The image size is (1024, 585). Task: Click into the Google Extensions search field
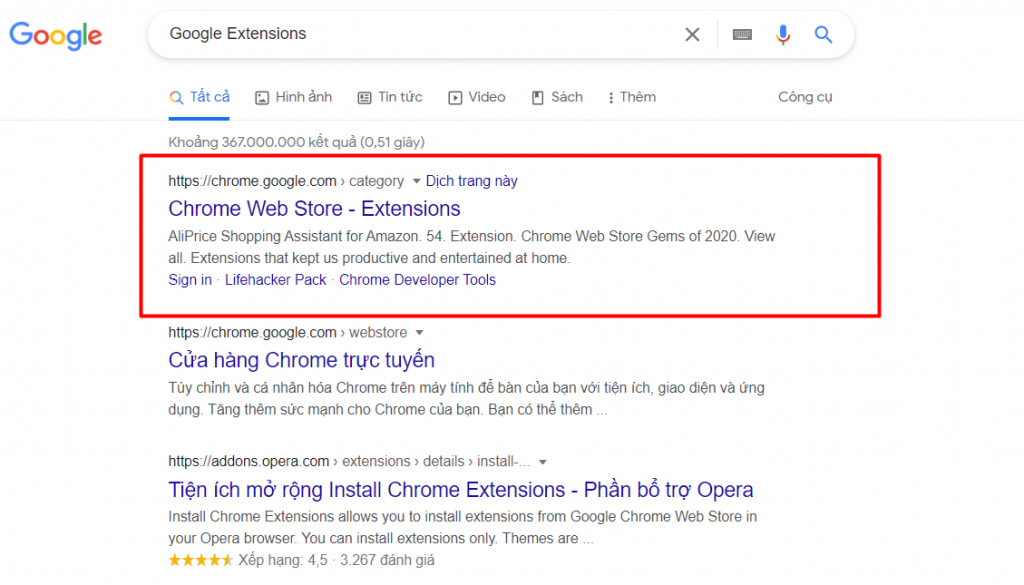(418, 34)
